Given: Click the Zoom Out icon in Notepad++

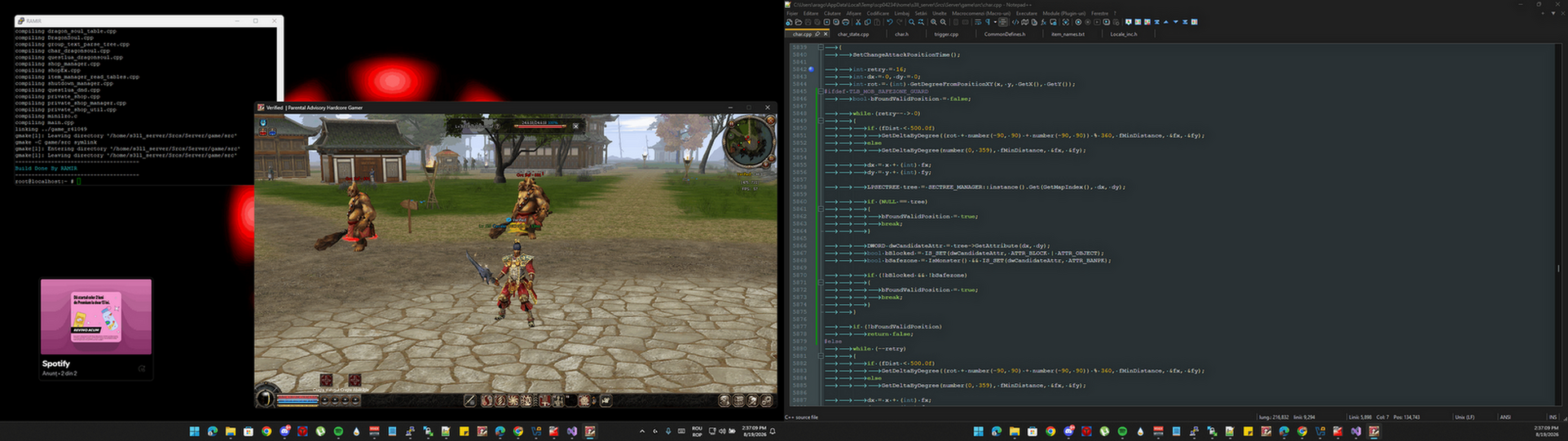Looking at the screenshot, I should click(943, 22).
